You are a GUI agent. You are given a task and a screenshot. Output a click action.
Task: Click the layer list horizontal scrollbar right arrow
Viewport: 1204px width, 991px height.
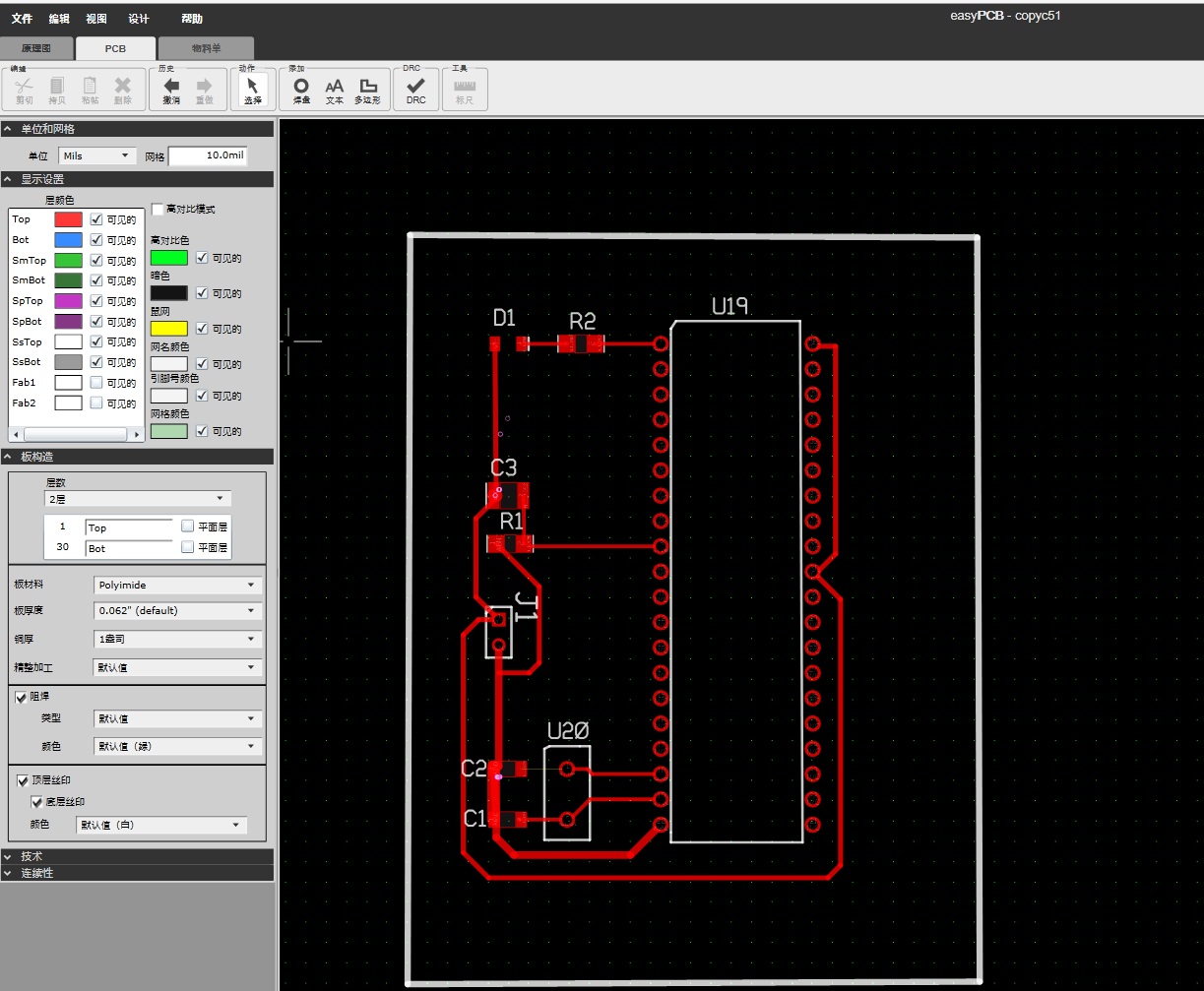(137, 434)
